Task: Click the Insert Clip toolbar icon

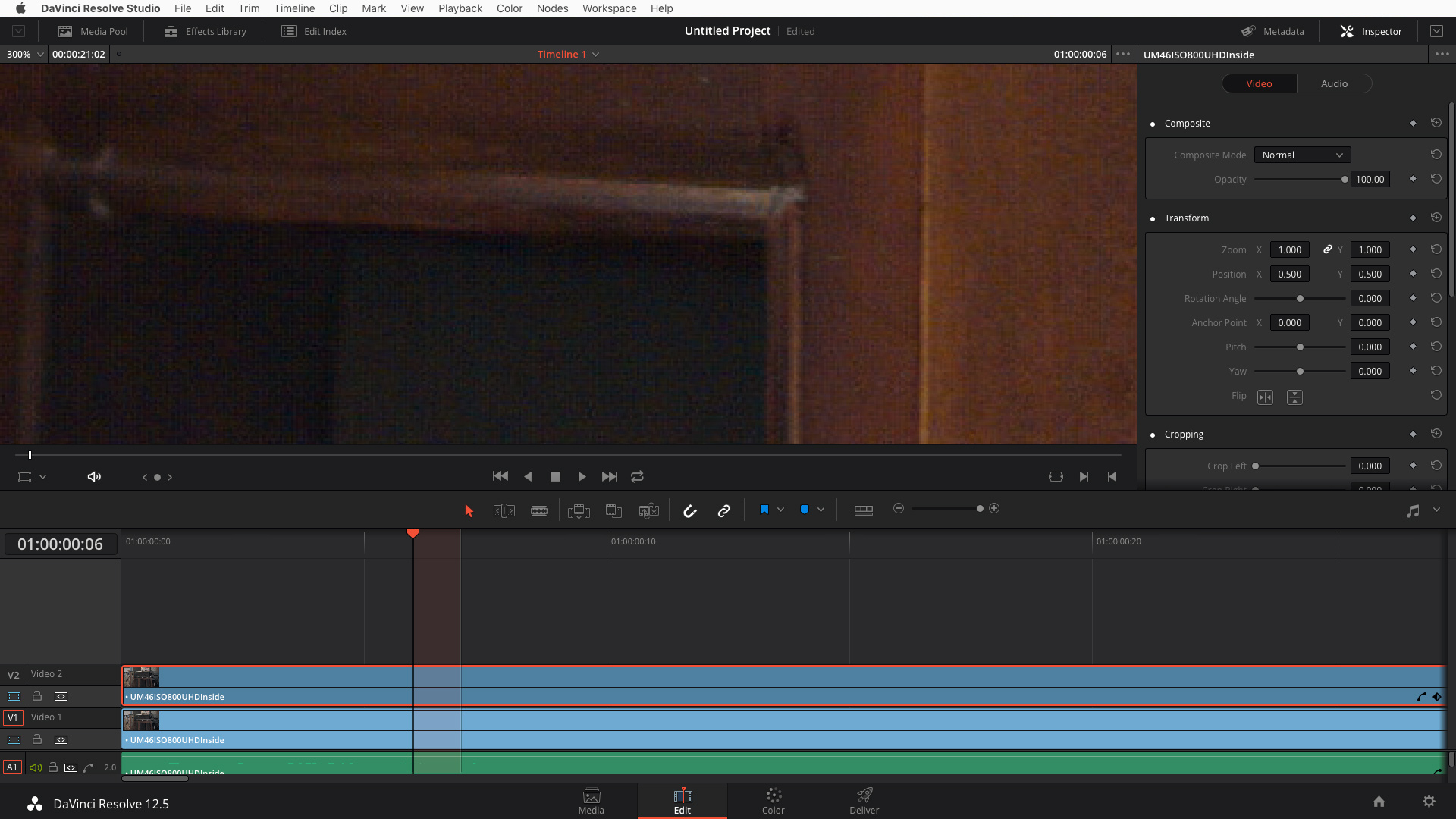Action: click(x=579, y=510)
